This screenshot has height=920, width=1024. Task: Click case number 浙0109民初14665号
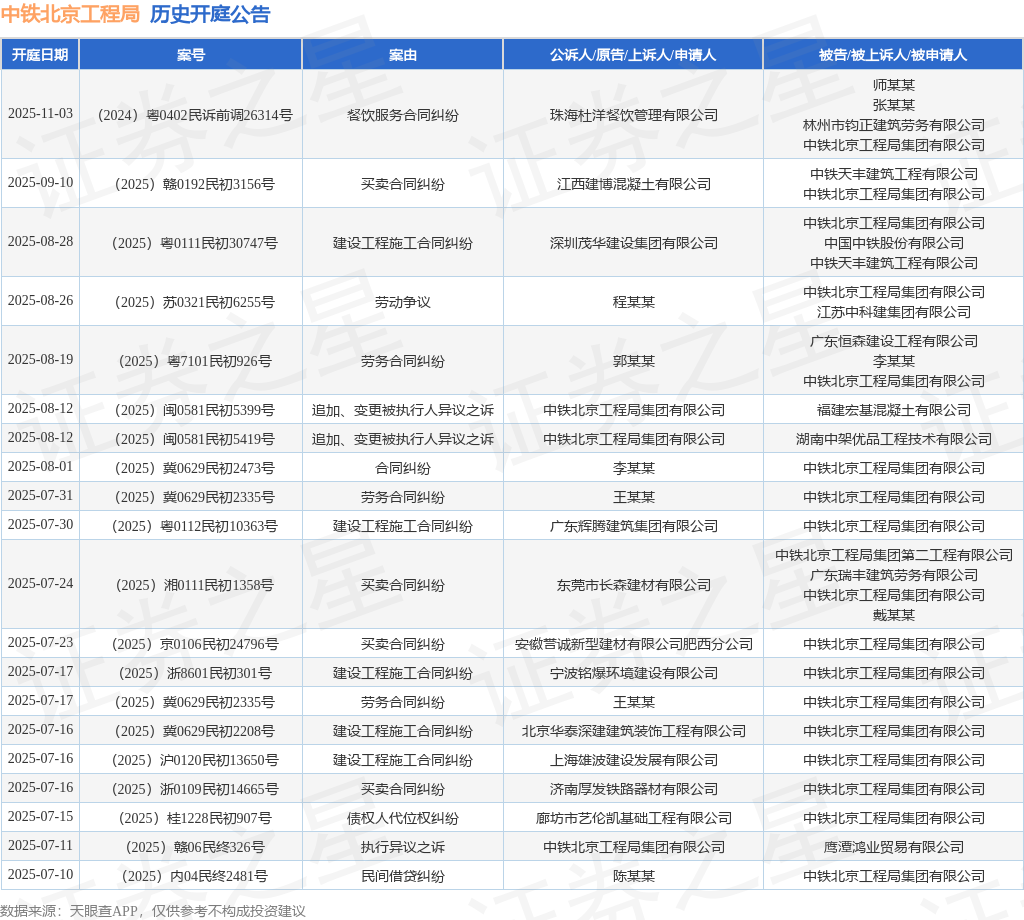click(x=195, y=789)
